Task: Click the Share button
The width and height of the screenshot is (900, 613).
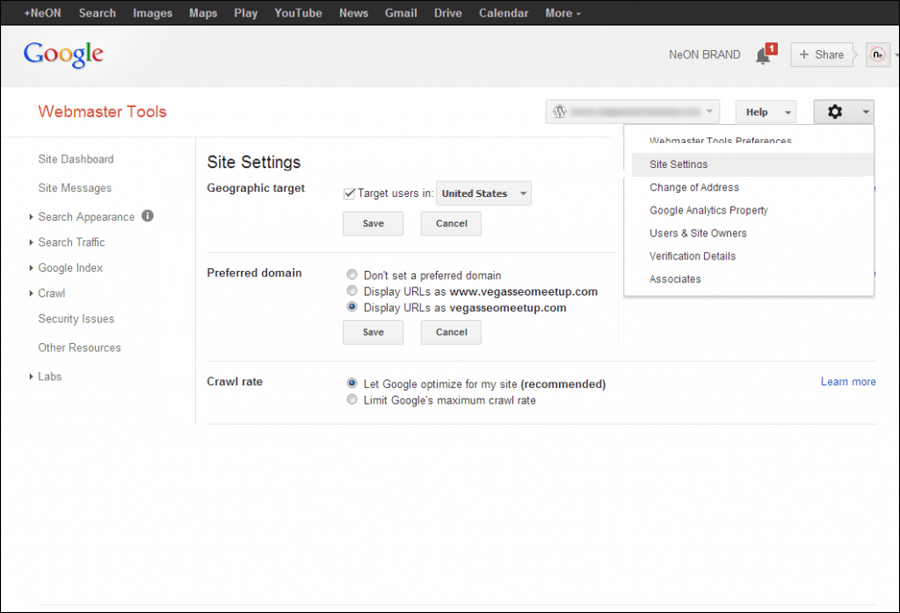Action: 822,54
